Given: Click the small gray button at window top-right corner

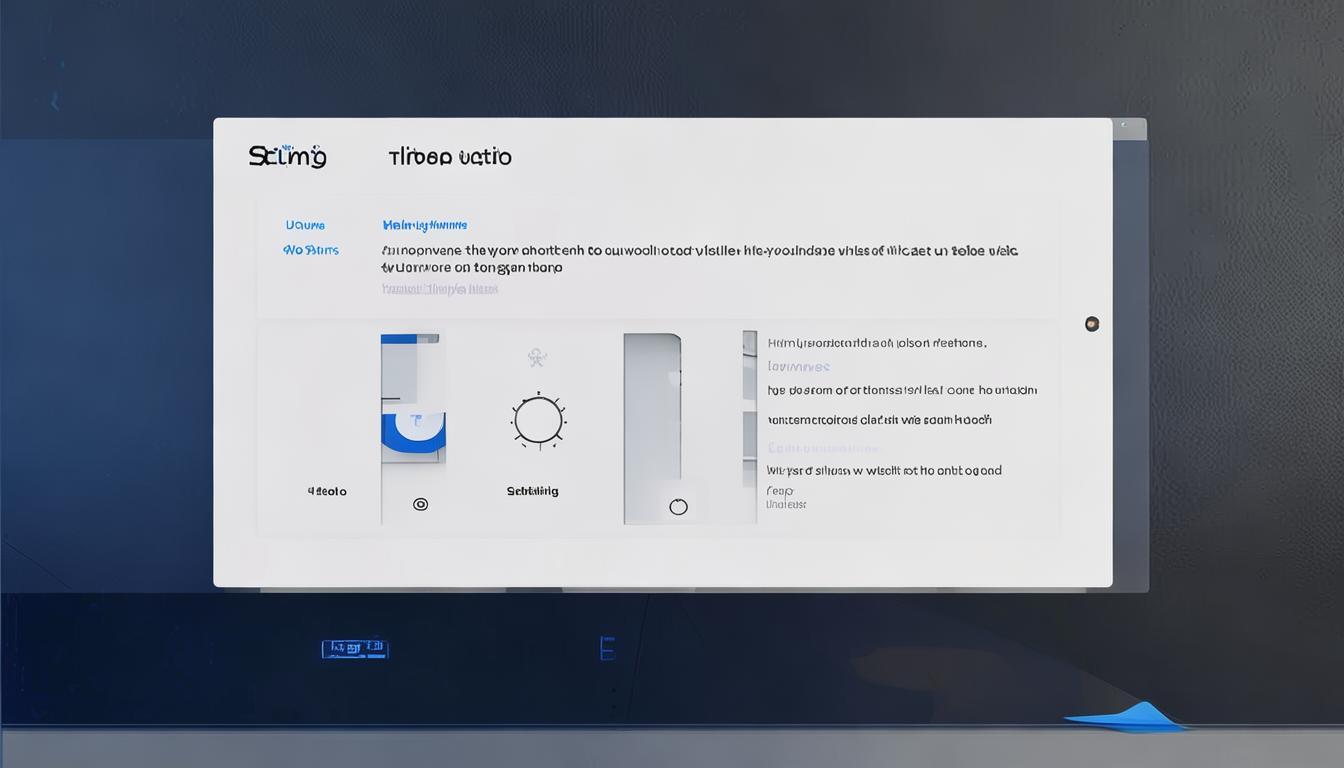Looking at the screenshot, I should [1130, 129].
